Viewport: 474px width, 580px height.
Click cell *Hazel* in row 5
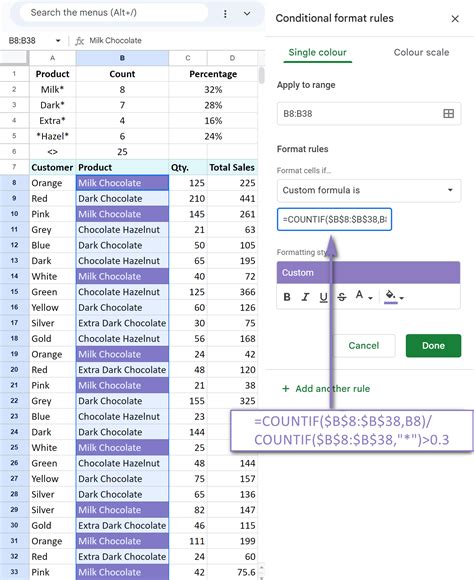tap(53, 136)
